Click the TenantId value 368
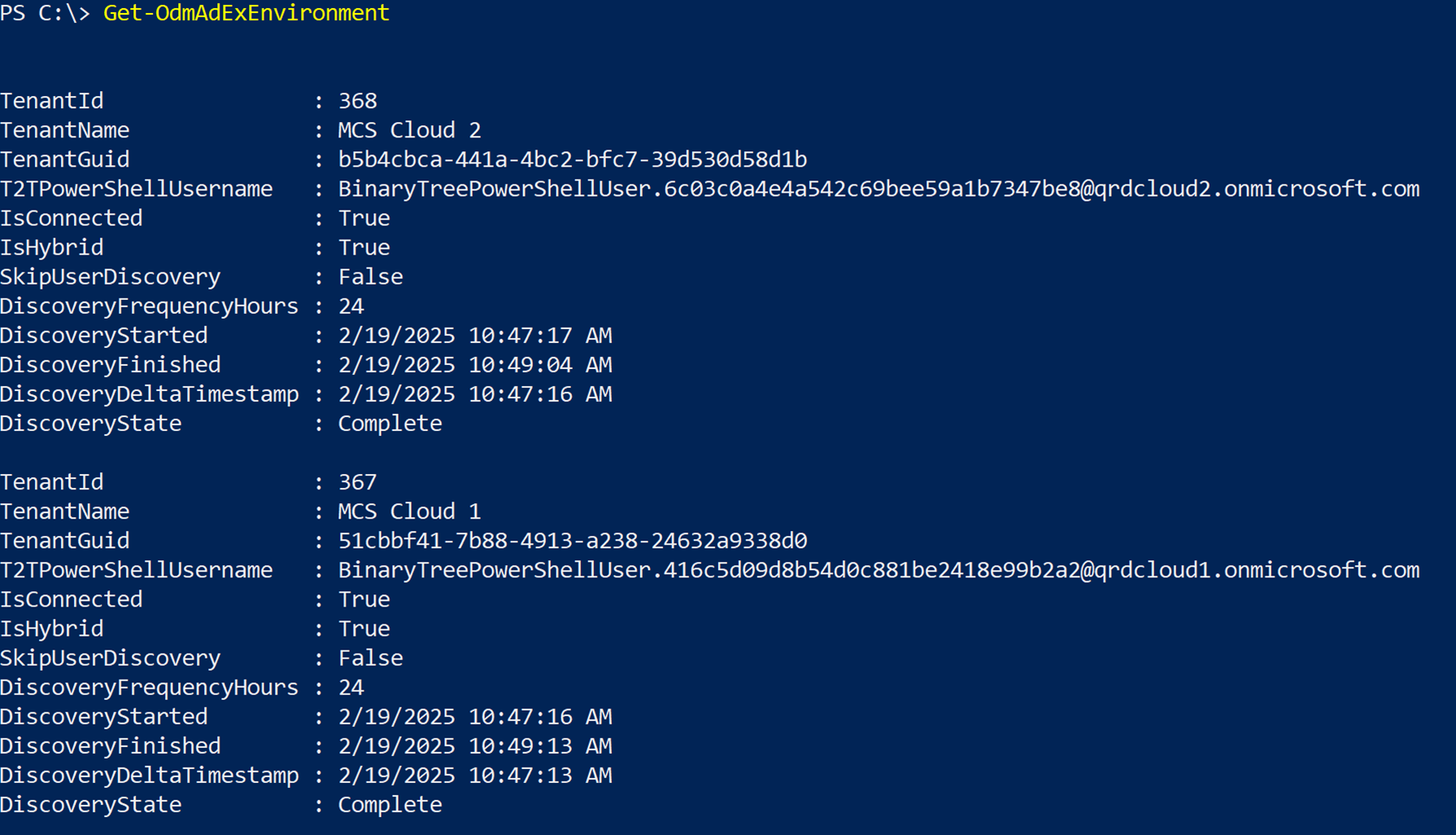This screenshot has height=835, width=1456. tap(357, 101)
